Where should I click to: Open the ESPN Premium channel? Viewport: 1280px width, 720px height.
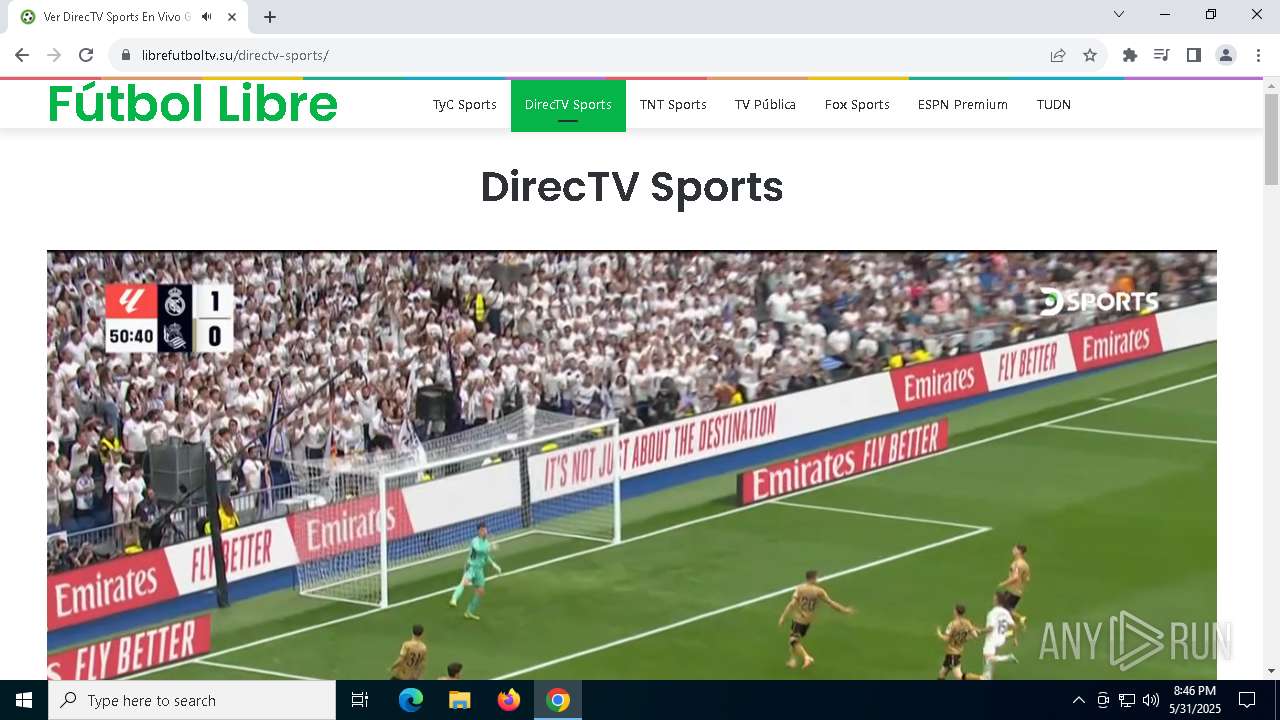[963, 104]
